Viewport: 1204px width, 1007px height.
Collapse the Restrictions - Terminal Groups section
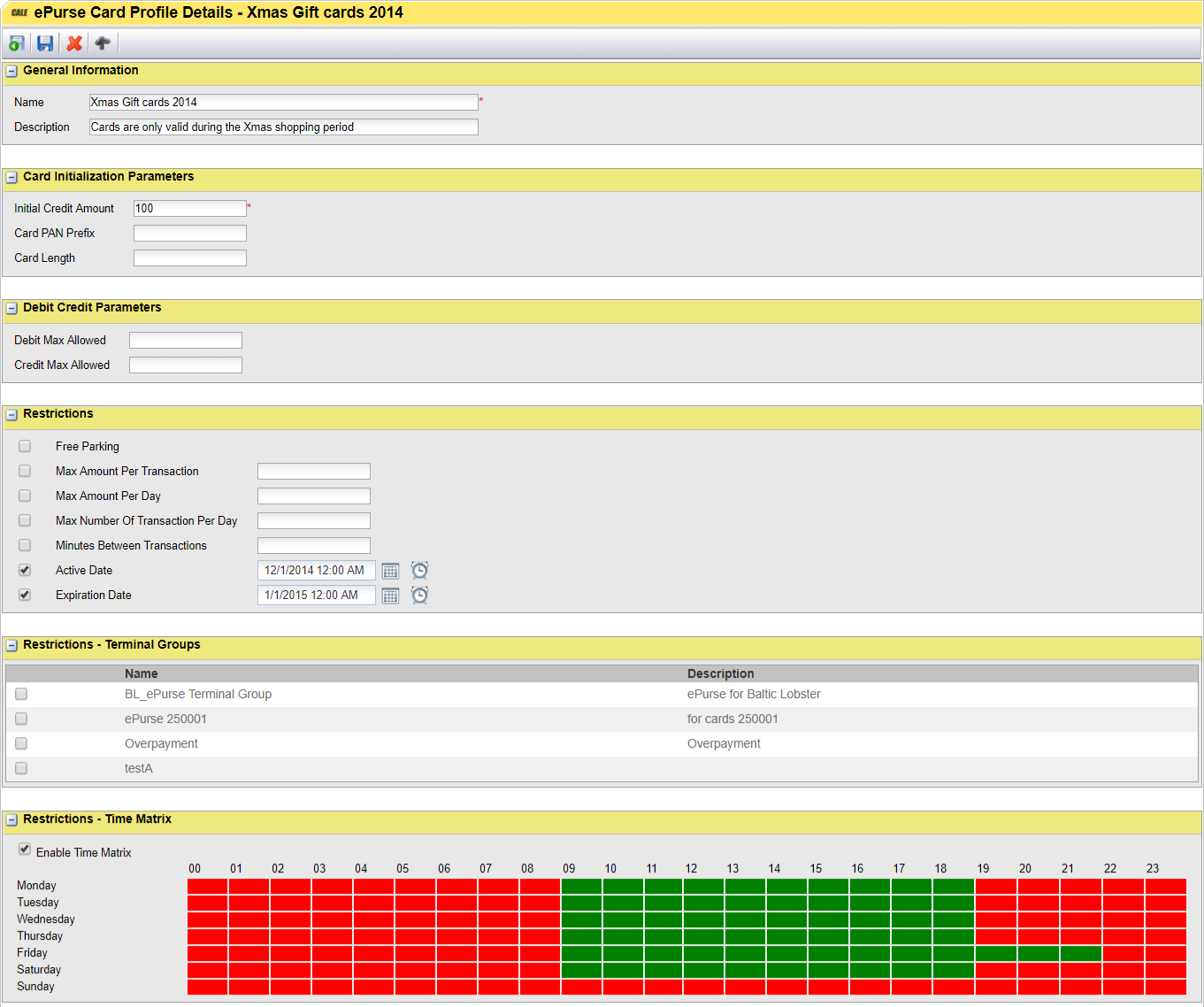pyautogui.click(x=12, y=646)
